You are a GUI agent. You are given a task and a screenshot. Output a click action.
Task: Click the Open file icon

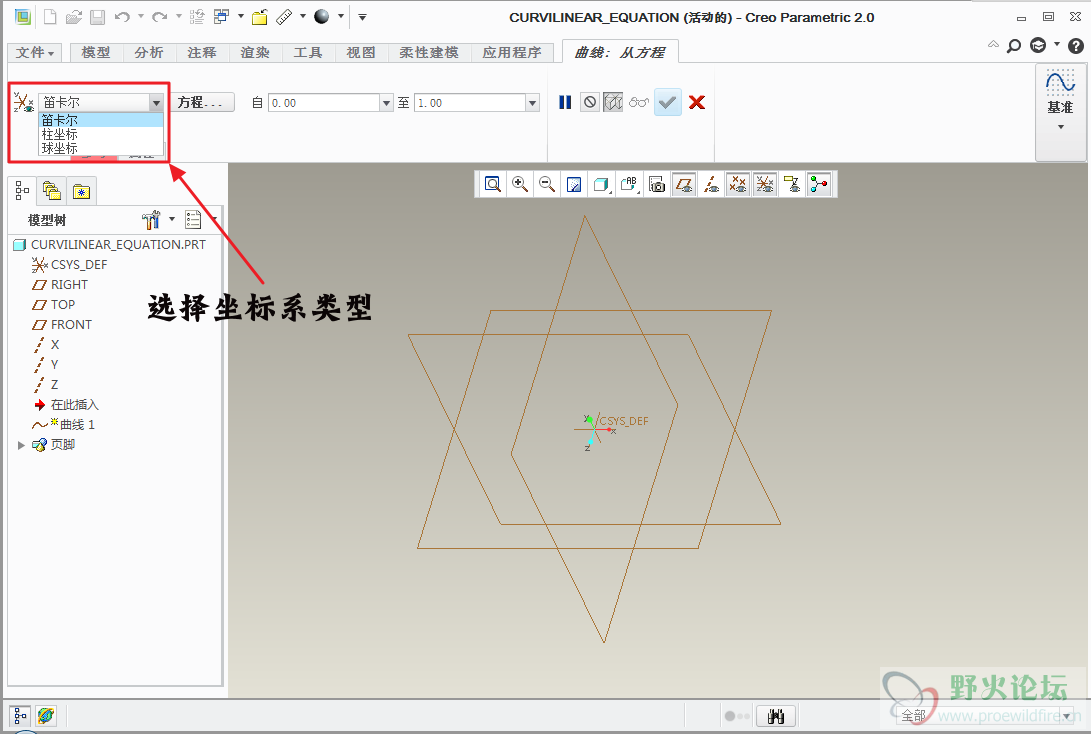pos(74,17)
